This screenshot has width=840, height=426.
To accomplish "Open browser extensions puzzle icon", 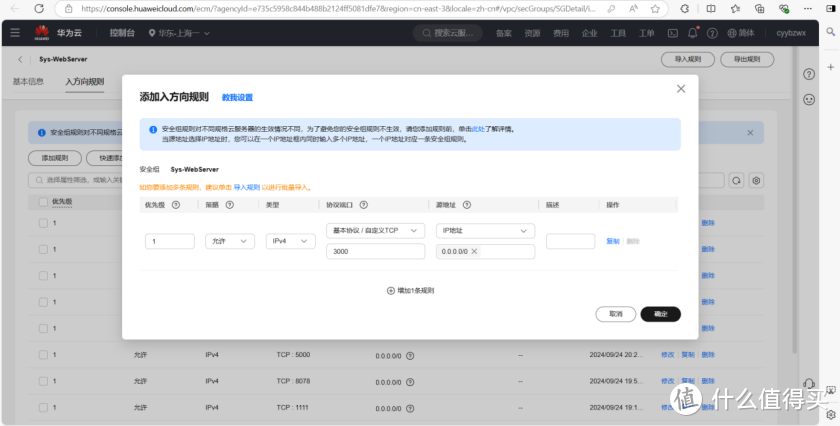I will point(685,9).
